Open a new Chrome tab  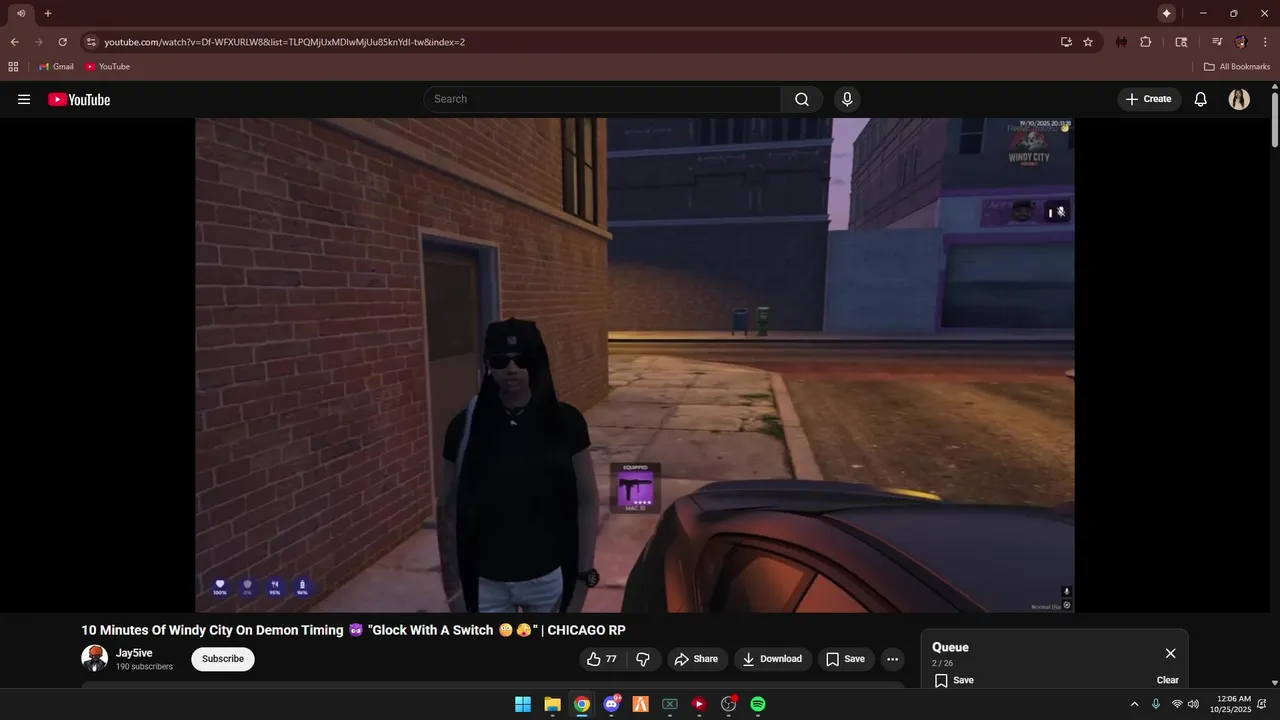point(47,13)
